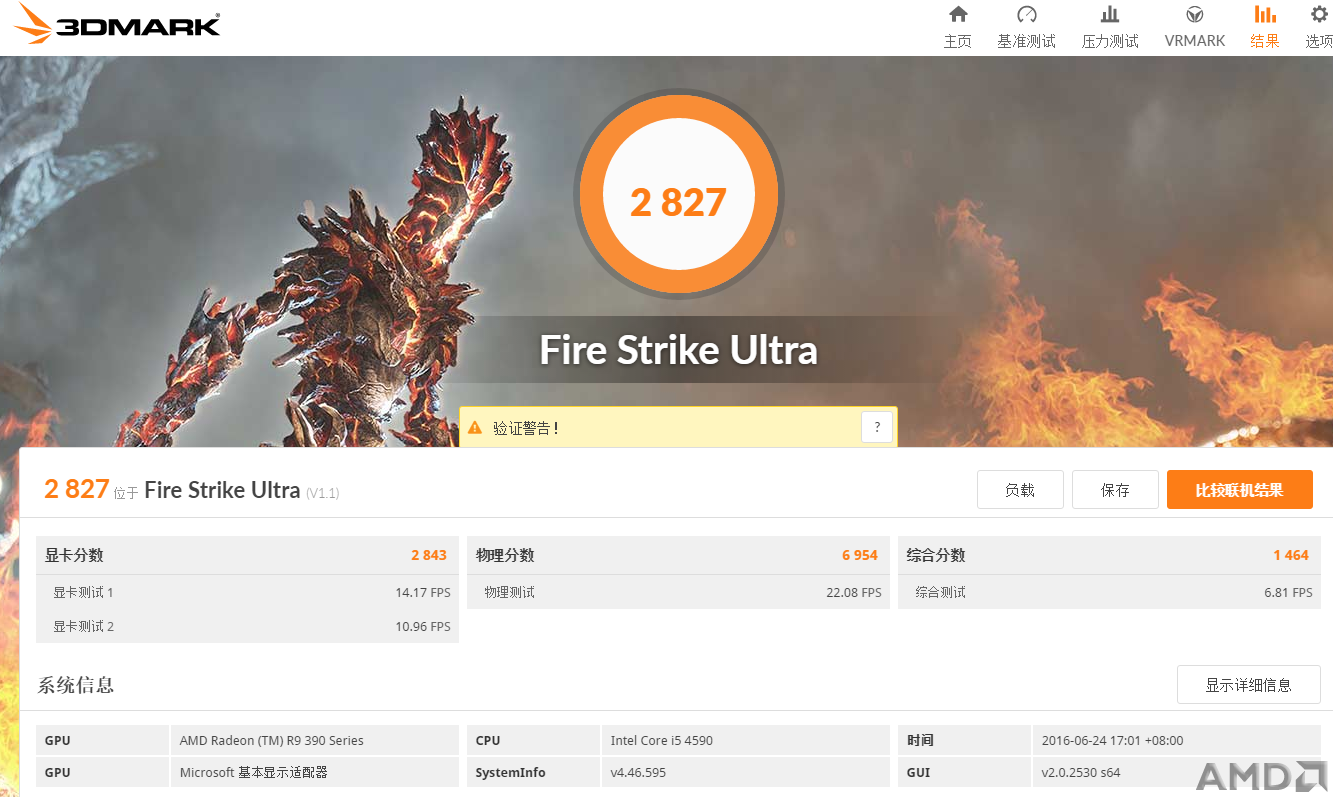1333x797 pixels.
Task: Select the 结果 results icon
Action: (x=1265, y=14)
